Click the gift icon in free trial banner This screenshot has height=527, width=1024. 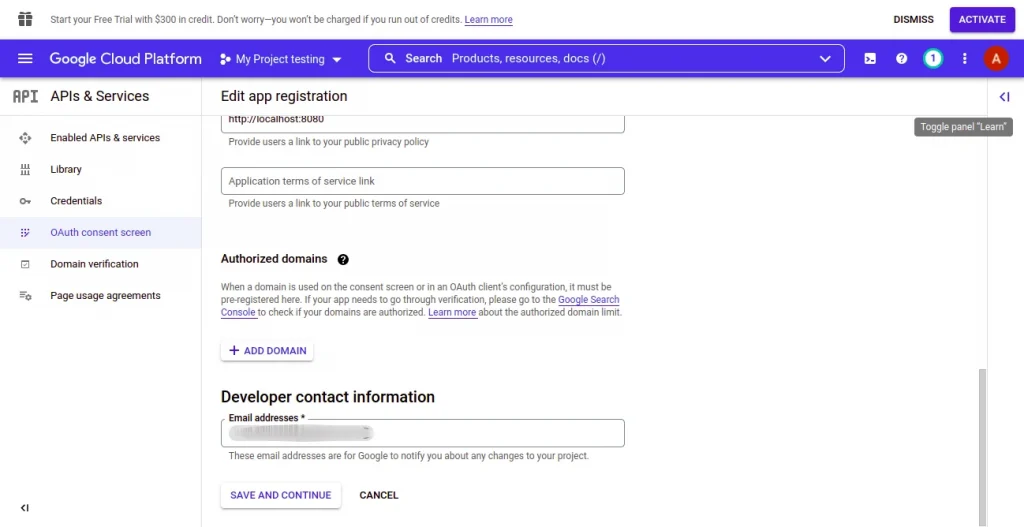(x=25, y=19)
